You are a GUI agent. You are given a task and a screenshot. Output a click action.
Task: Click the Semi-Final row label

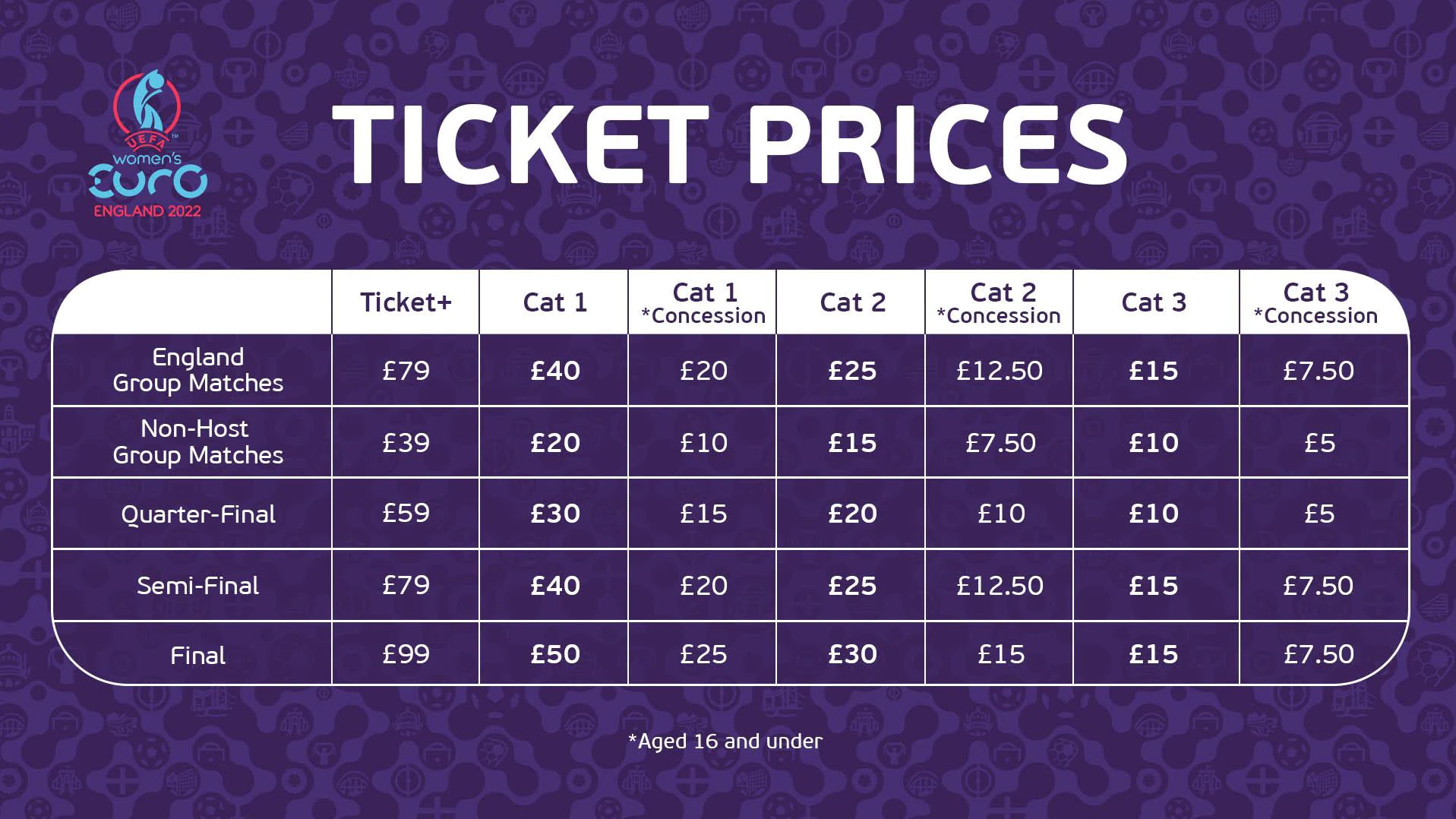[197, 586]
